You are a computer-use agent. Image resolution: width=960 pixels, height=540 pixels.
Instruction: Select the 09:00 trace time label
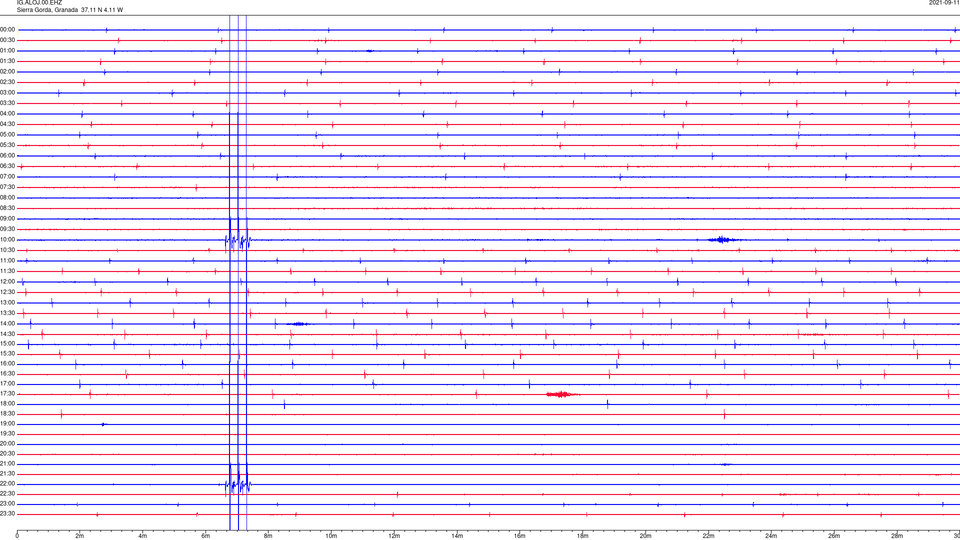pyautogui.click(x=7, y=219)
